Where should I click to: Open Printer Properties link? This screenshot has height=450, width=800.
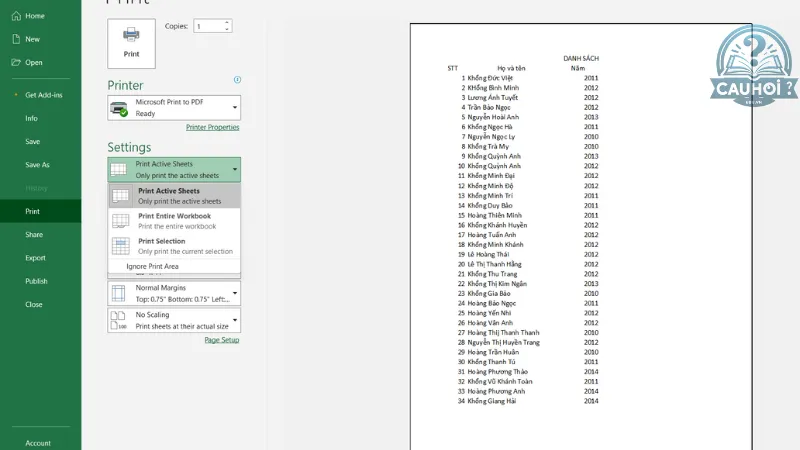(x=212, y=127)
